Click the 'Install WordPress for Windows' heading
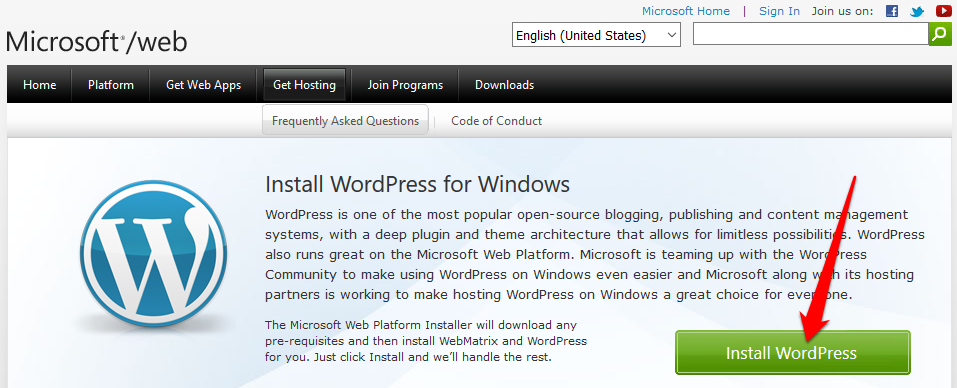This screenshot has width=957, height=388. coord(417,183)
